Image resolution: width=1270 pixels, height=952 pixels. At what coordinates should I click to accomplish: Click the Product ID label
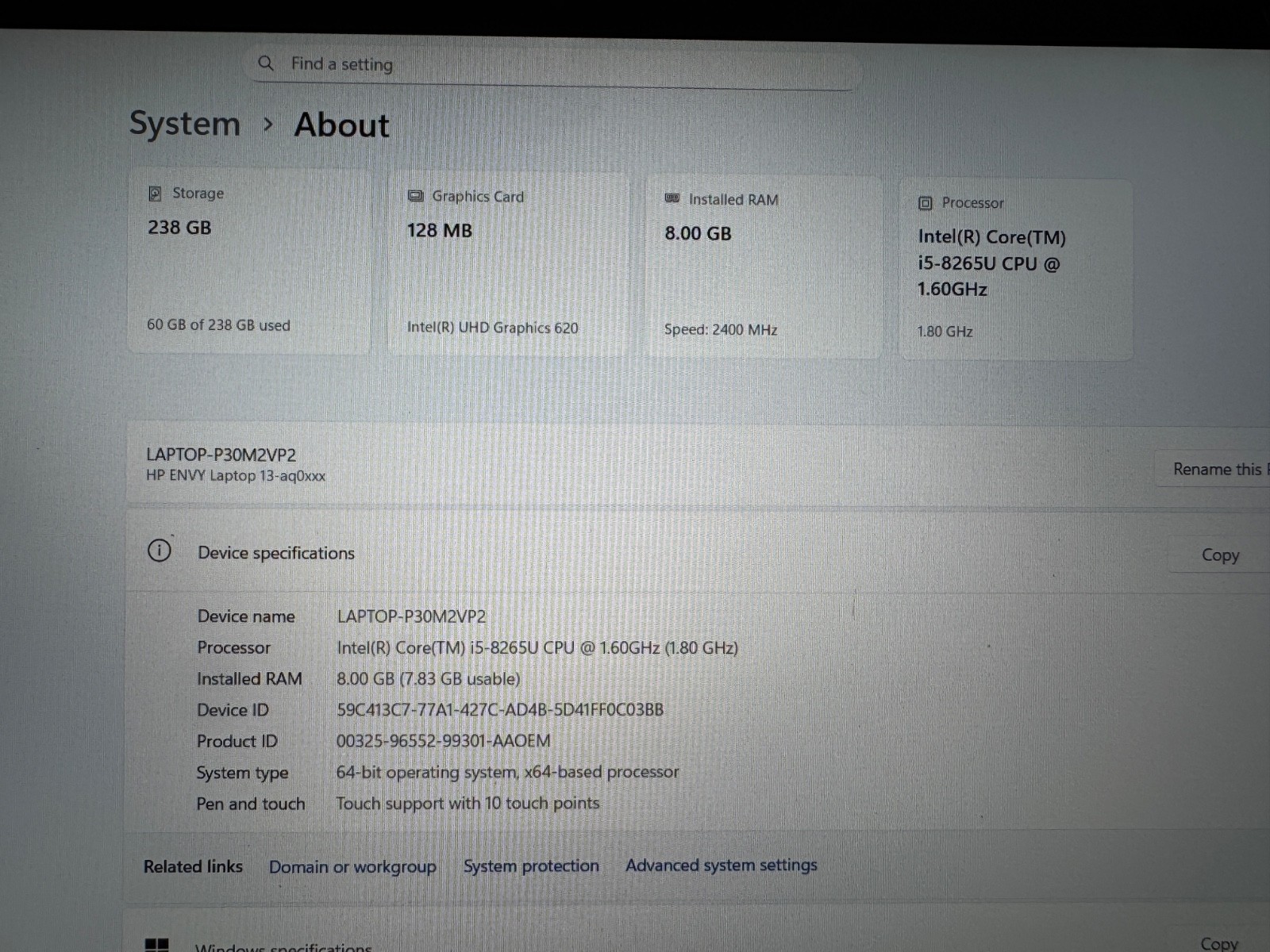pyautogui.click(x=237, y=741)
